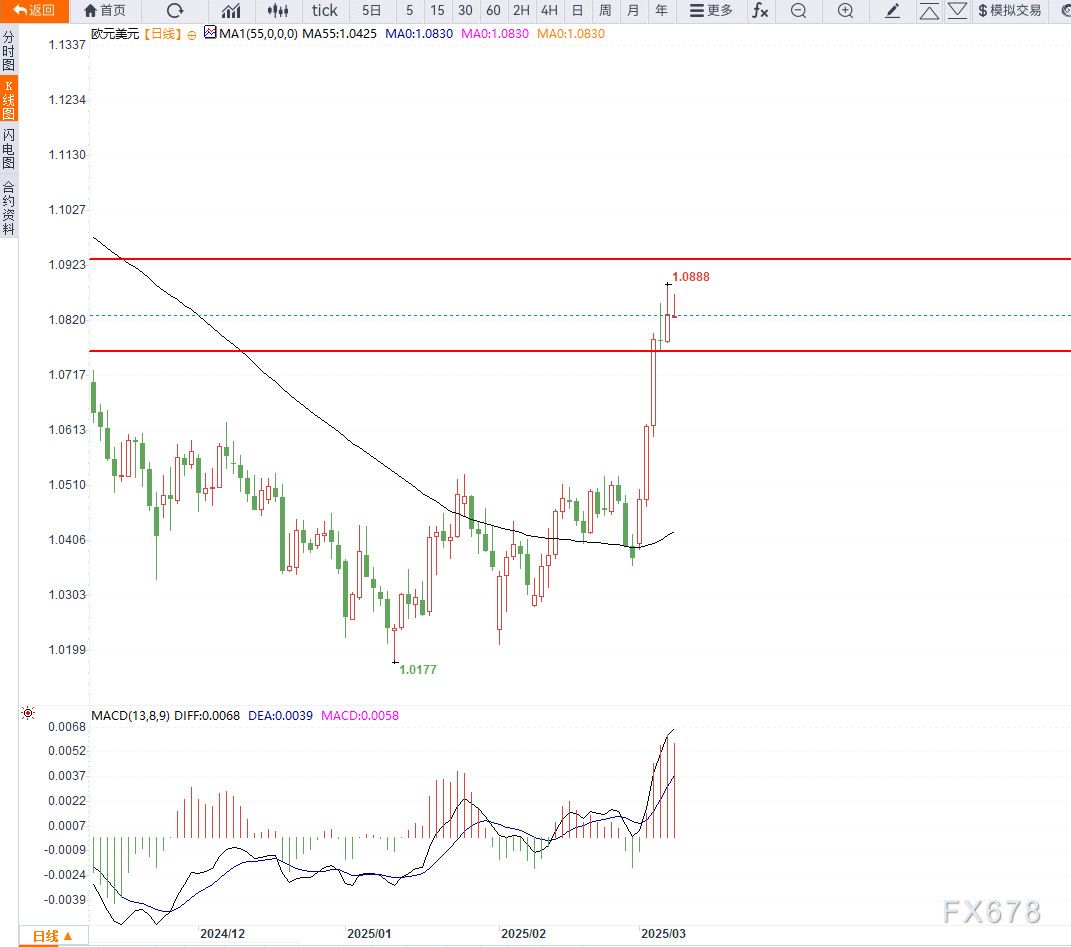The image size is (1071, 947).
Task: Click the MACD(13,8,9) indicator label
Action: click(130, 715)
